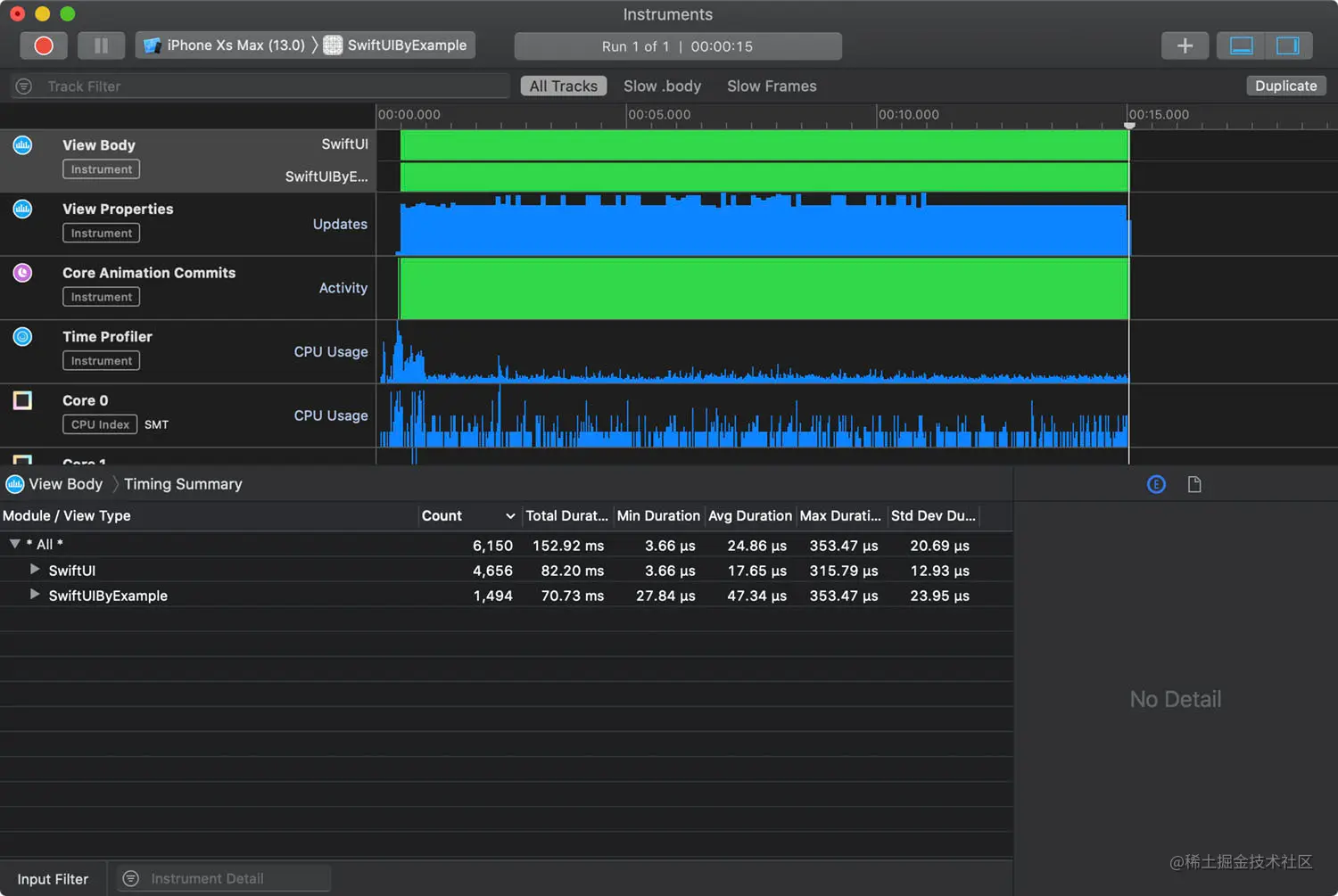The image size is (1338, 896).
Task: Click the SwiftUI green lane in View Body
Action: coord(764,145)
